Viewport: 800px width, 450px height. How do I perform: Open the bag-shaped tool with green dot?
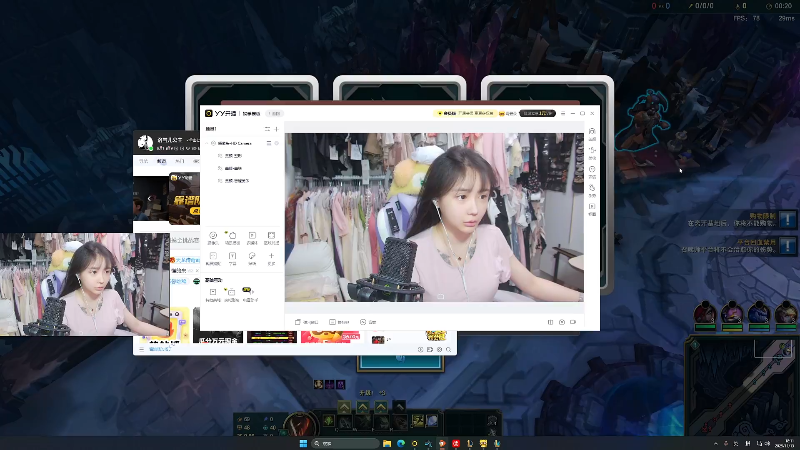tap(232, 237)
